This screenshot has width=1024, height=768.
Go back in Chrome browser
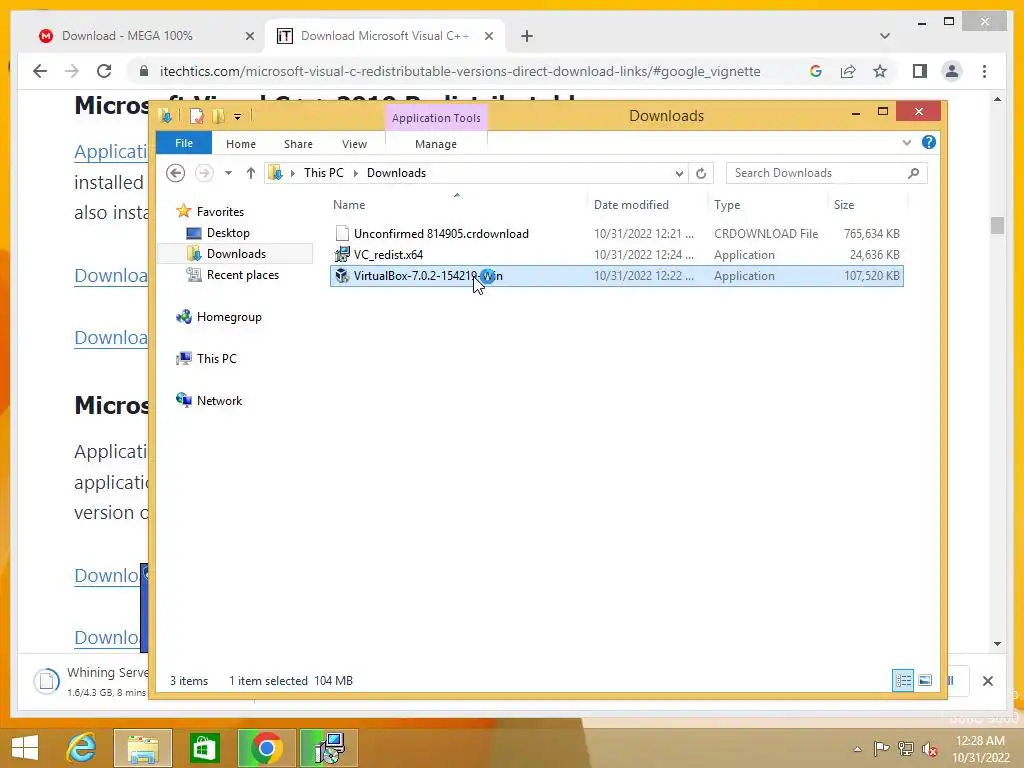(40, 71)
